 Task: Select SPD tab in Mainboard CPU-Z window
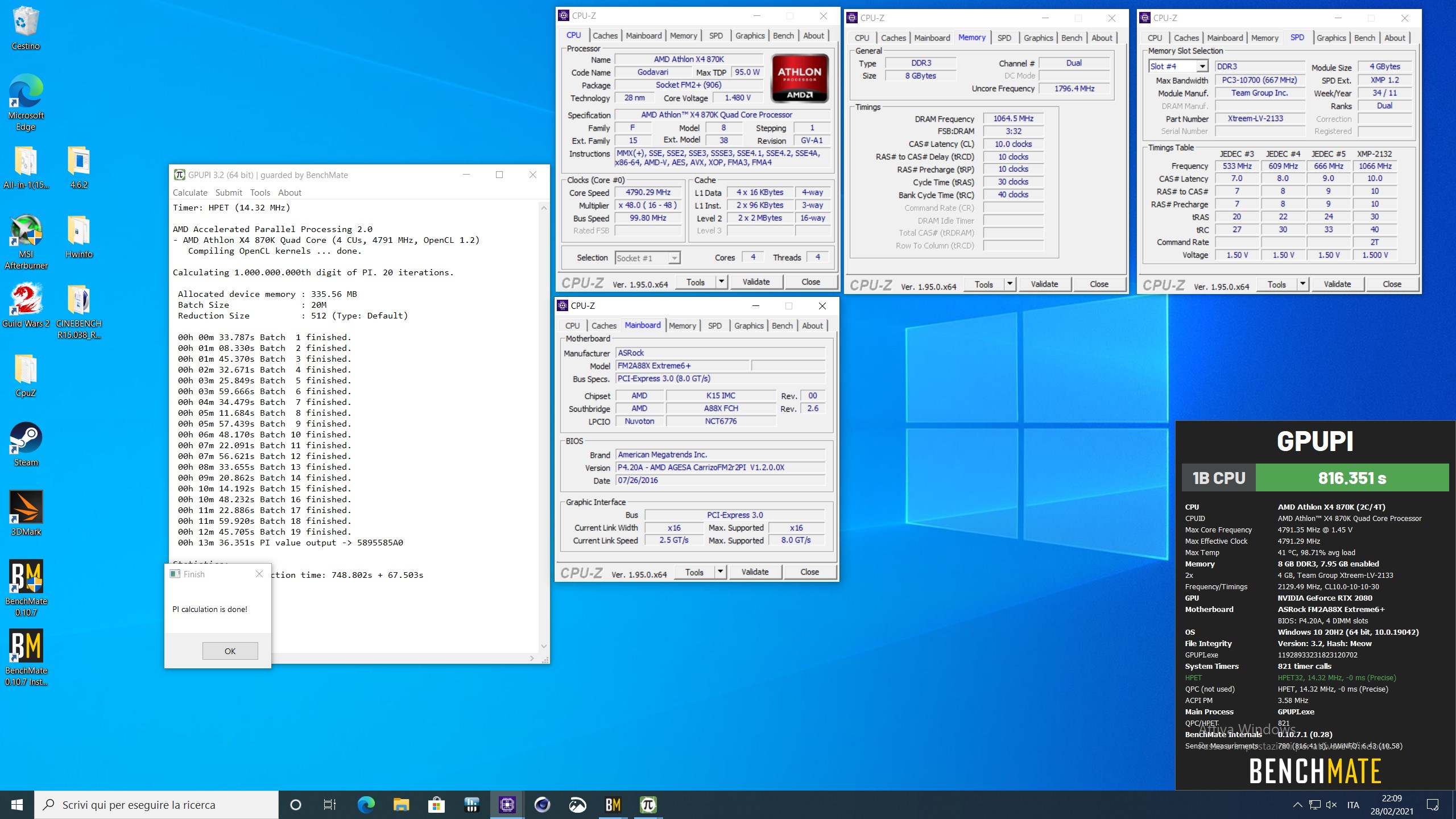click(715, 326)
